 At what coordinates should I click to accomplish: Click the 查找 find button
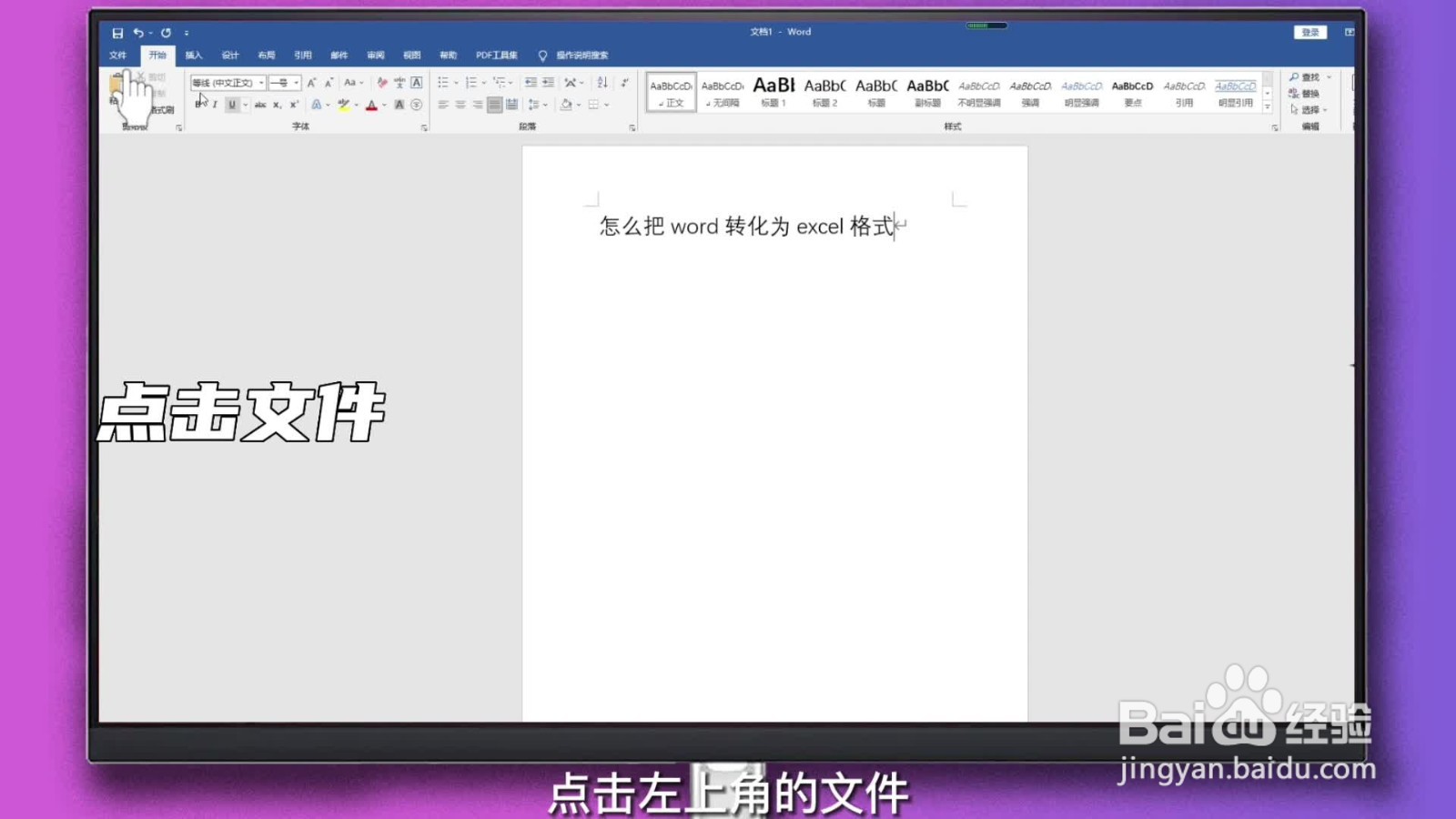pos(1304,77)
